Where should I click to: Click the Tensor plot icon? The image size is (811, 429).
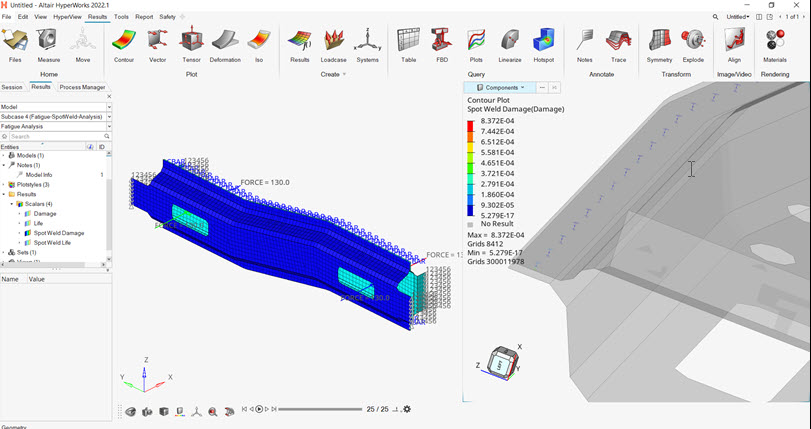click(191, 44)
